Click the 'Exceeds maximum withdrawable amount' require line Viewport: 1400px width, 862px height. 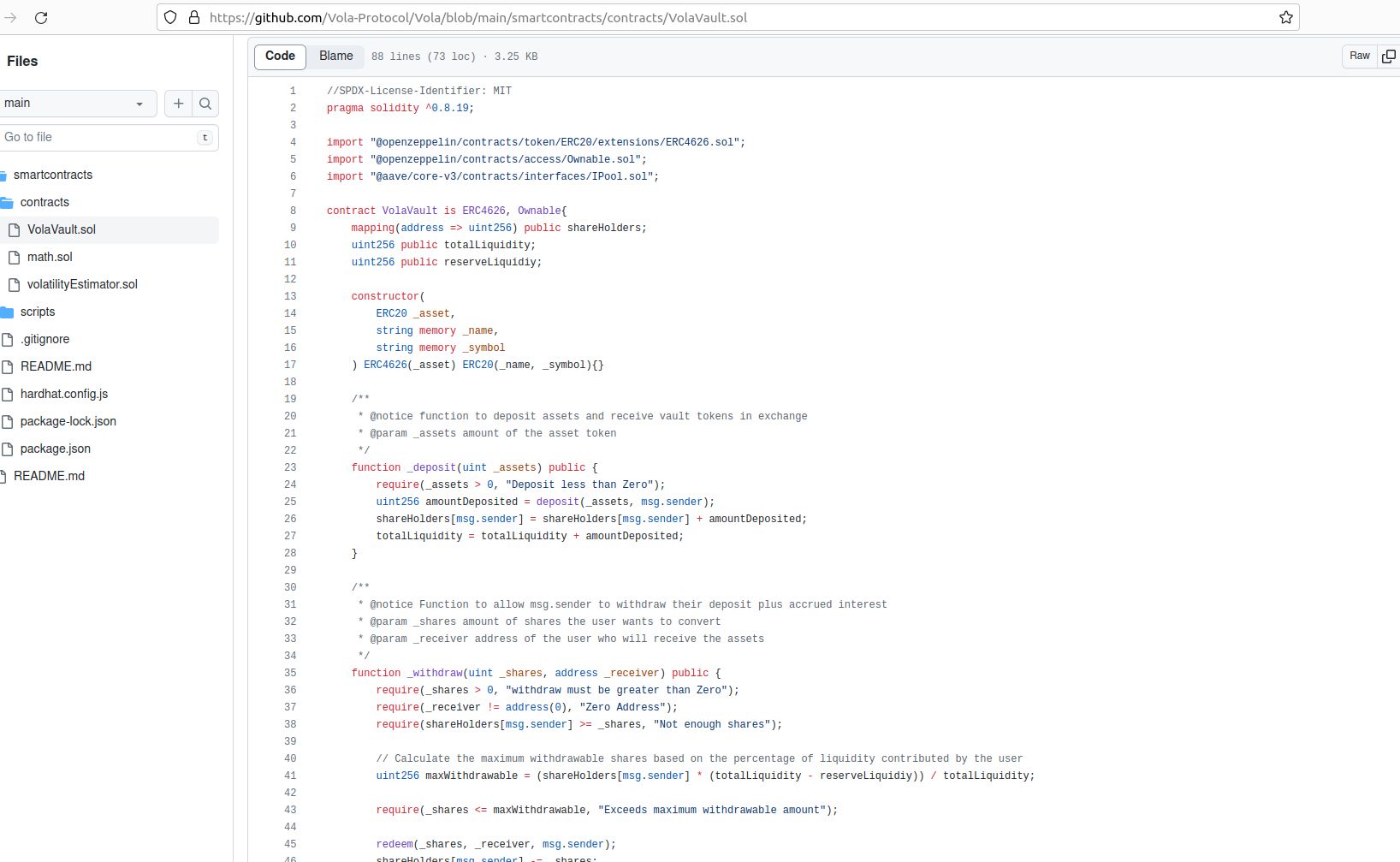tap(607, 810)
